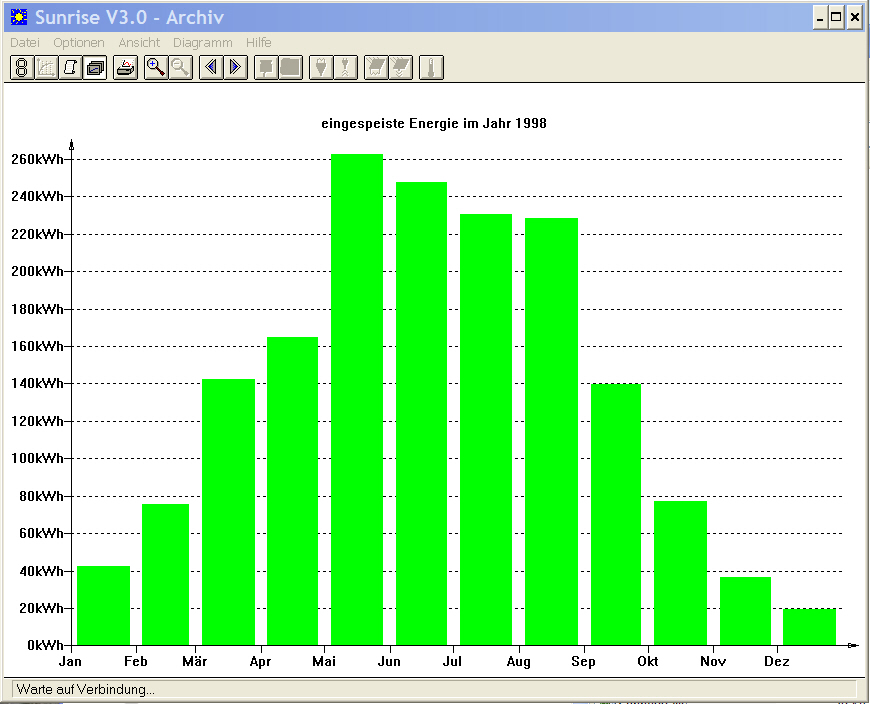The image size is (870, 704).
Task: Click the '0kWh' axis label
Action: click(45, 645)
